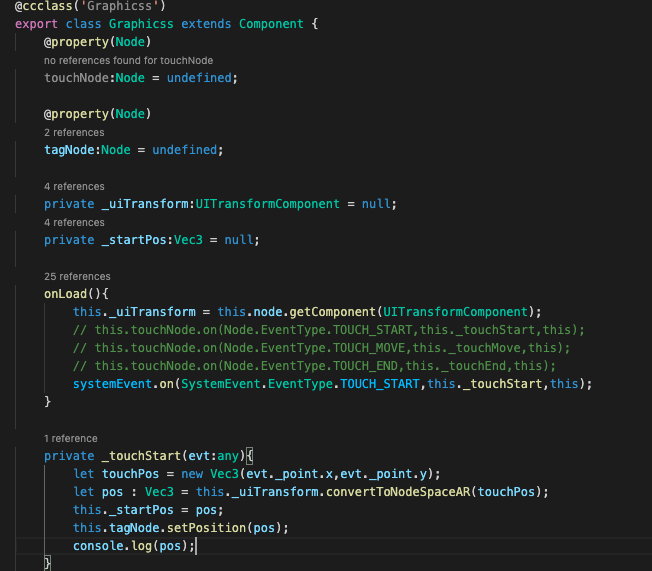Click 'convertToNodeSpaceAR' method call
This screenshot has height=571, width=652.
398,492
